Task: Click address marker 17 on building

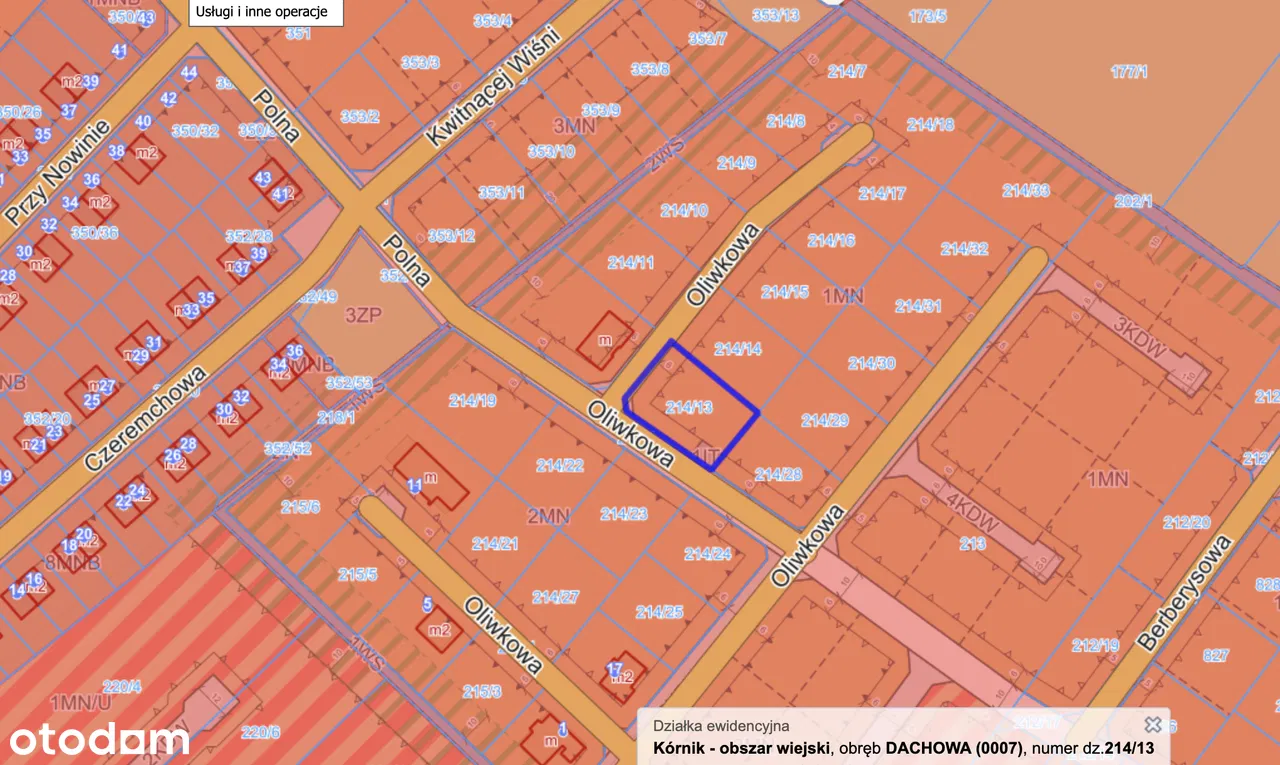Action: coord(614,668)
